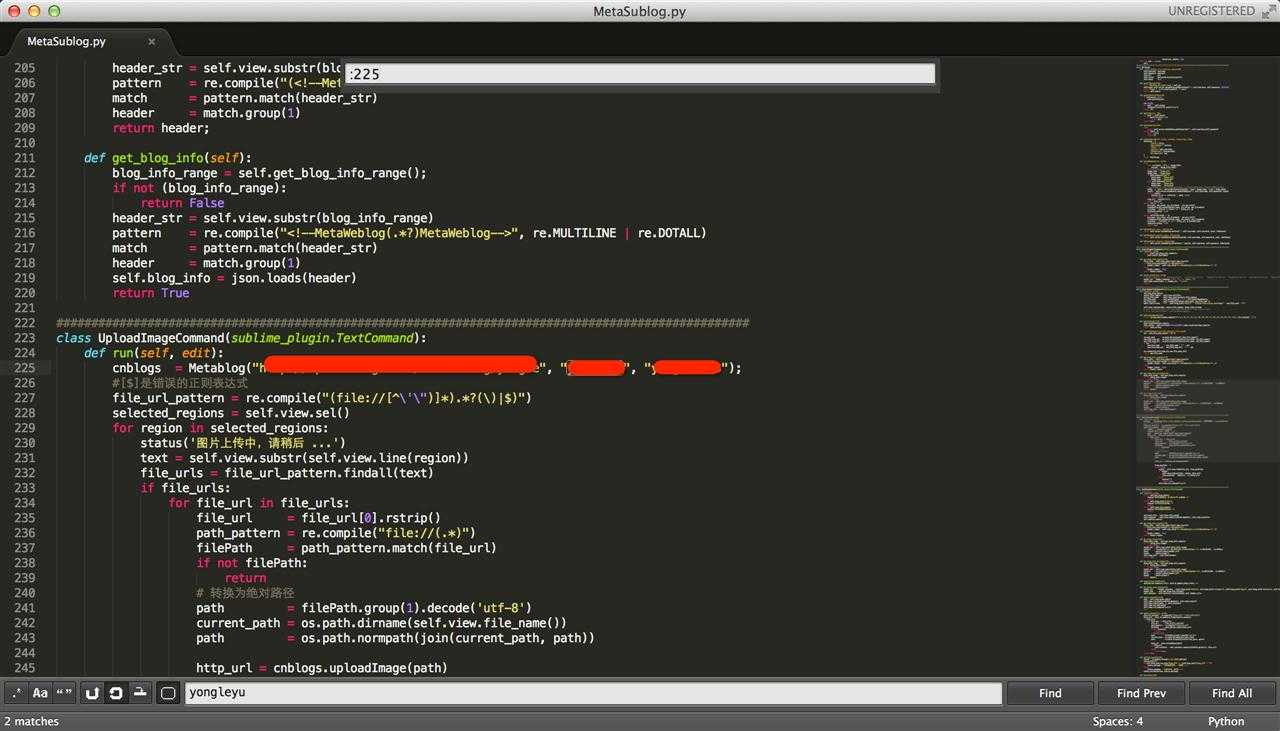The width and height of the screenshot is (1280, 731).
Task: Click the status('图片上传中') line
Action: coord(243,443)
